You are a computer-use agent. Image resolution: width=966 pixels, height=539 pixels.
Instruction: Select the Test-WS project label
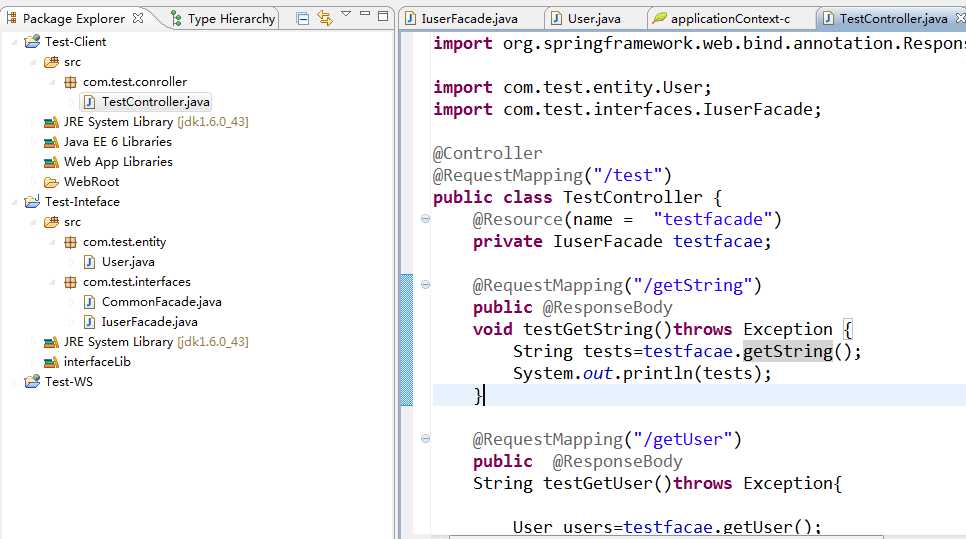pos(69,382)
